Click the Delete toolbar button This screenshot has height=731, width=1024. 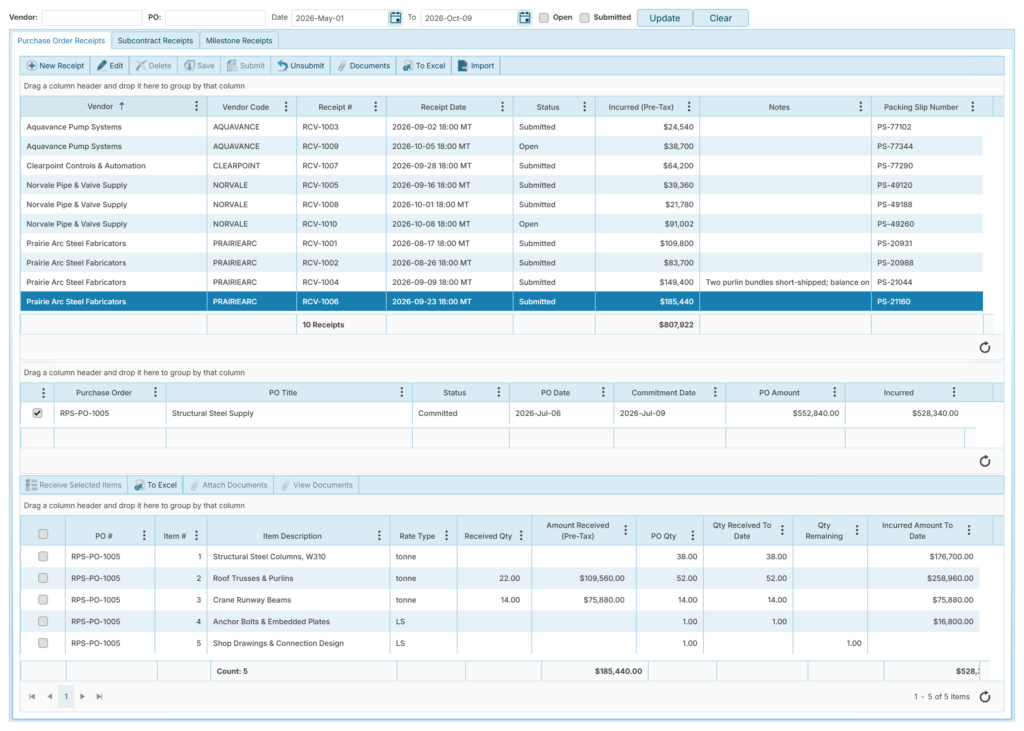[153, 65]
